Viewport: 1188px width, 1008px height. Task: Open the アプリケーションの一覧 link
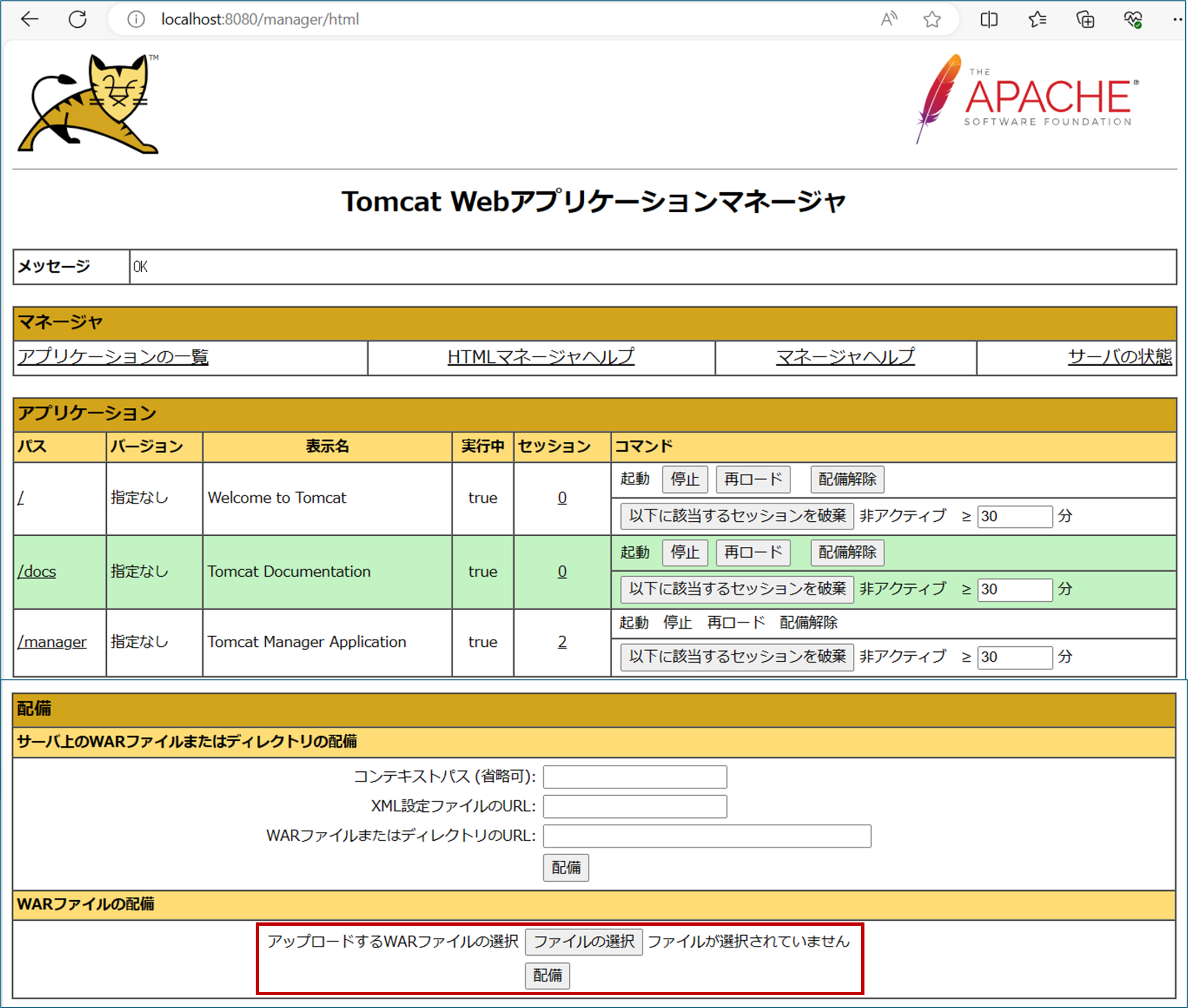pyautogui.click(x=113, y=357)
